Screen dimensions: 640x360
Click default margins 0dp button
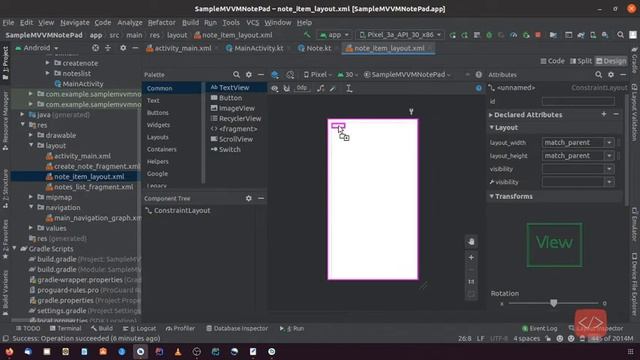302,88
